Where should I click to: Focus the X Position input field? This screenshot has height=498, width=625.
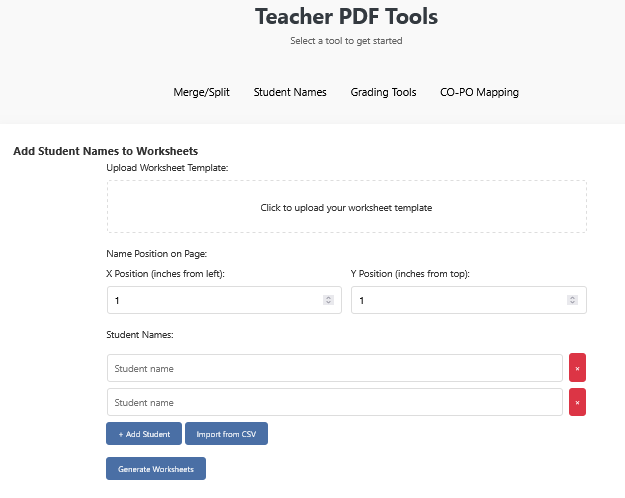coord(215,300)
